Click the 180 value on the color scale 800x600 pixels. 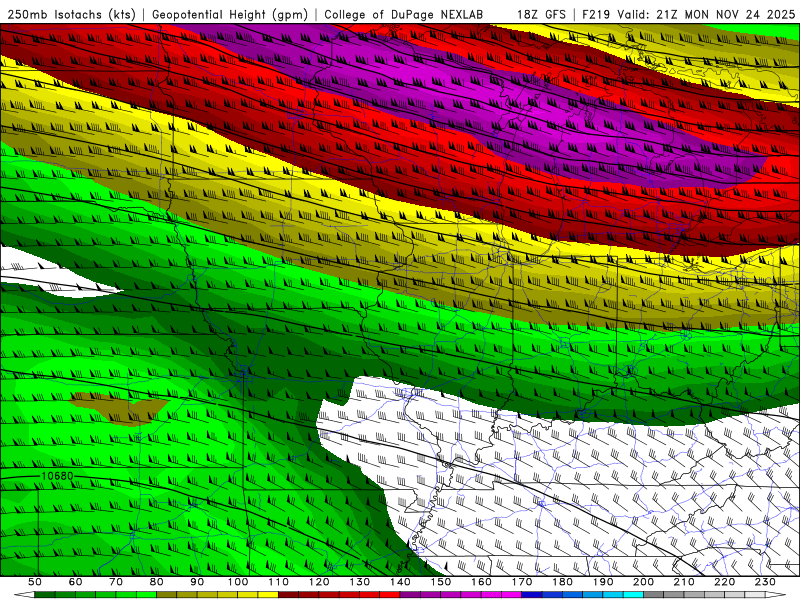562,582
